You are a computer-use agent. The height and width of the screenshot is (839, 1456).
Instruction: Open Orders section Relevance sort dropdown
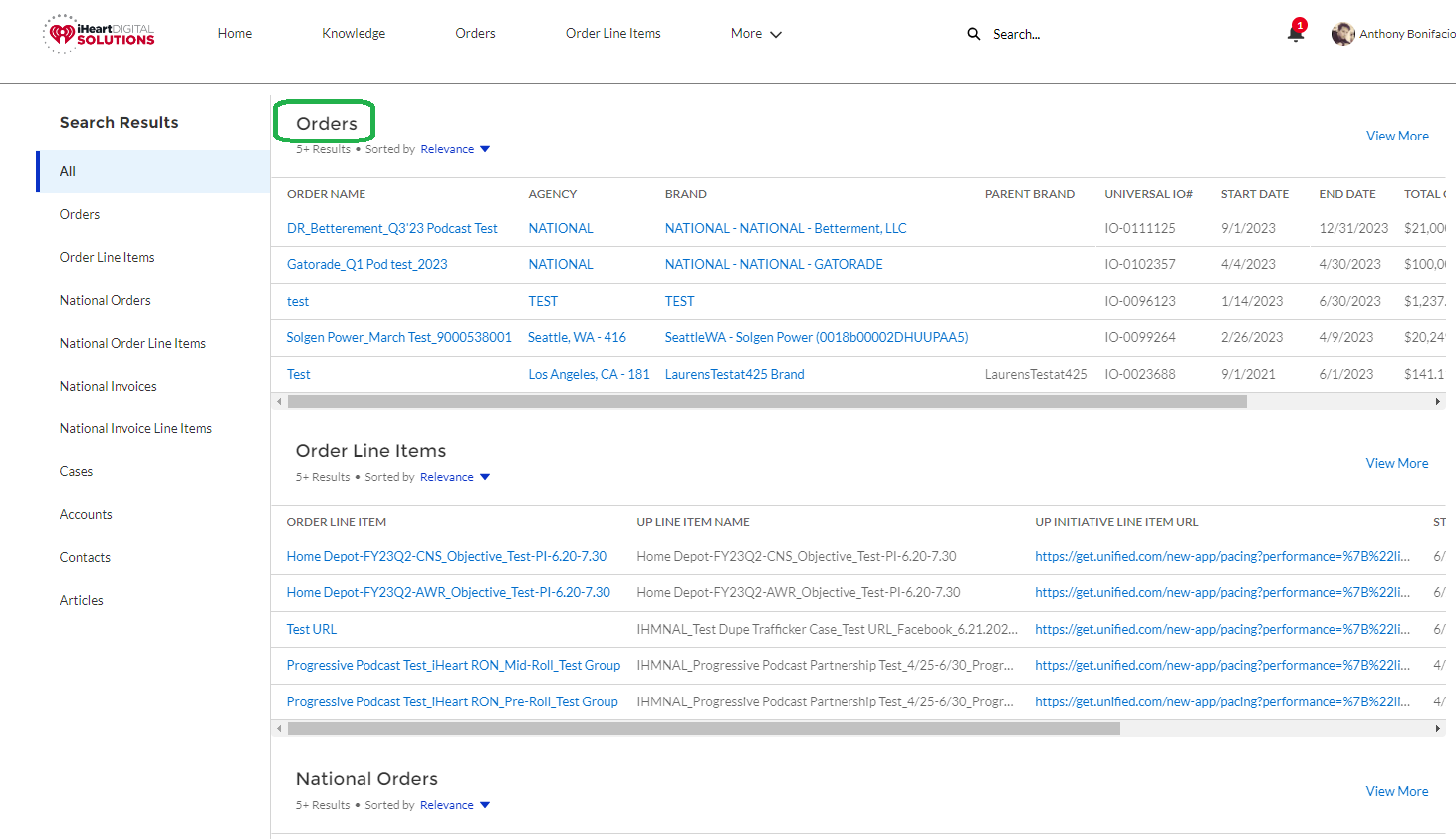tap(455, 149)
